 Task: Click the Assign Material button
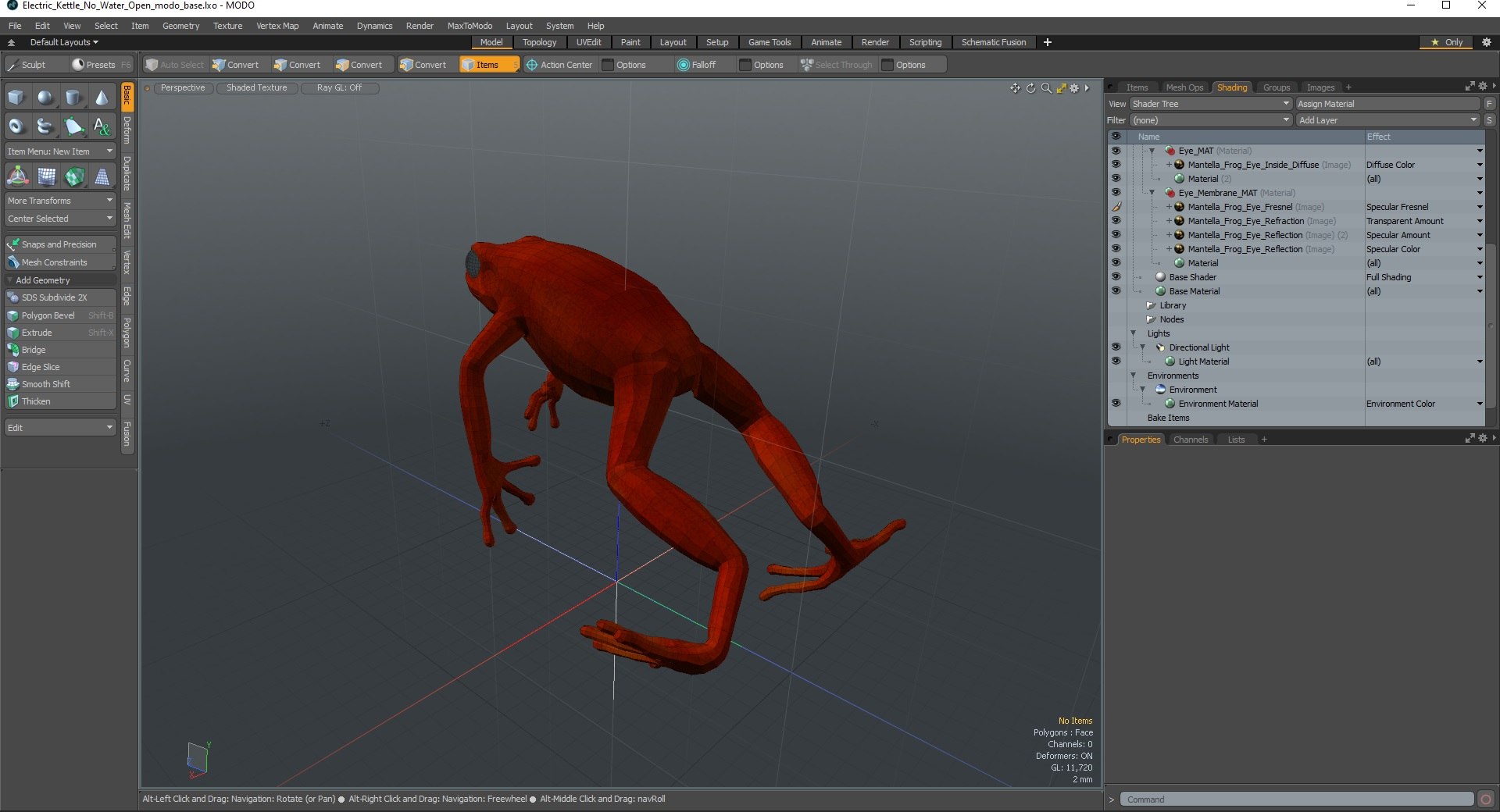pyautogui.click(x=1387, y=104)
